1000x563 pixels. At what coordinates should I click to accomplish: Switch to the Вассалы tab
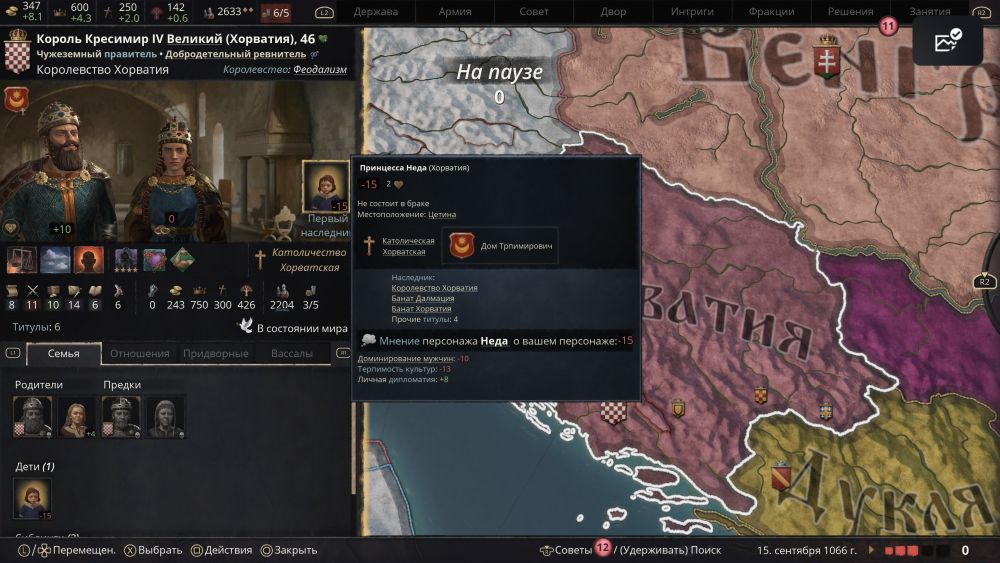pos(291,353)
